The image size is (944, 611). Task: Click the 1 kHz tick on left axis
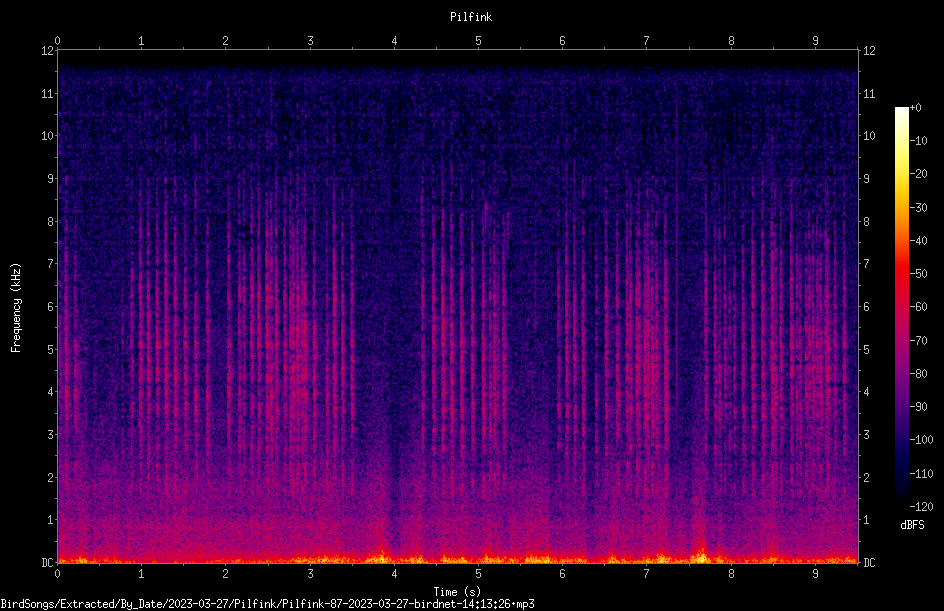click(51, 520)
